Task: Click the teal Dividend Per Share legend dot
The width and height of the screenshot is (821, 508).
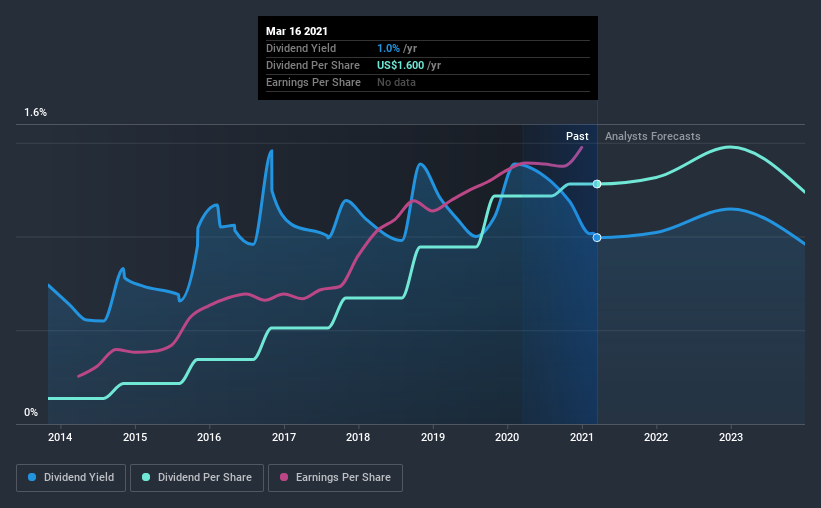Action: pos(146,477)
